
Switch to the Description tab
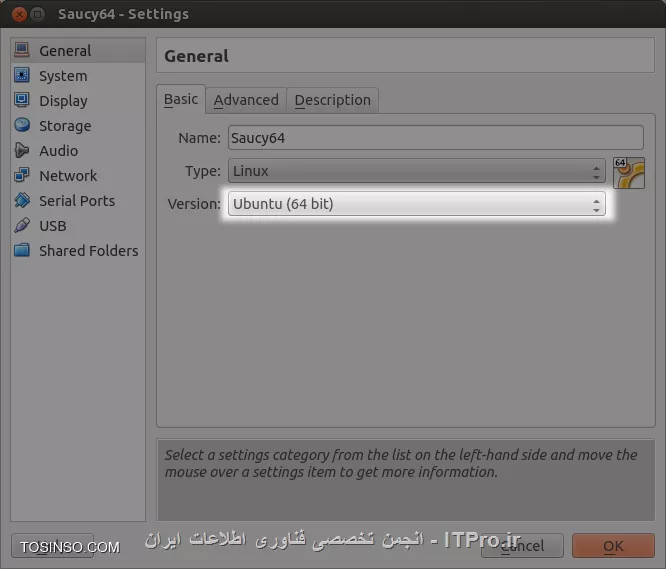(333, 100)
